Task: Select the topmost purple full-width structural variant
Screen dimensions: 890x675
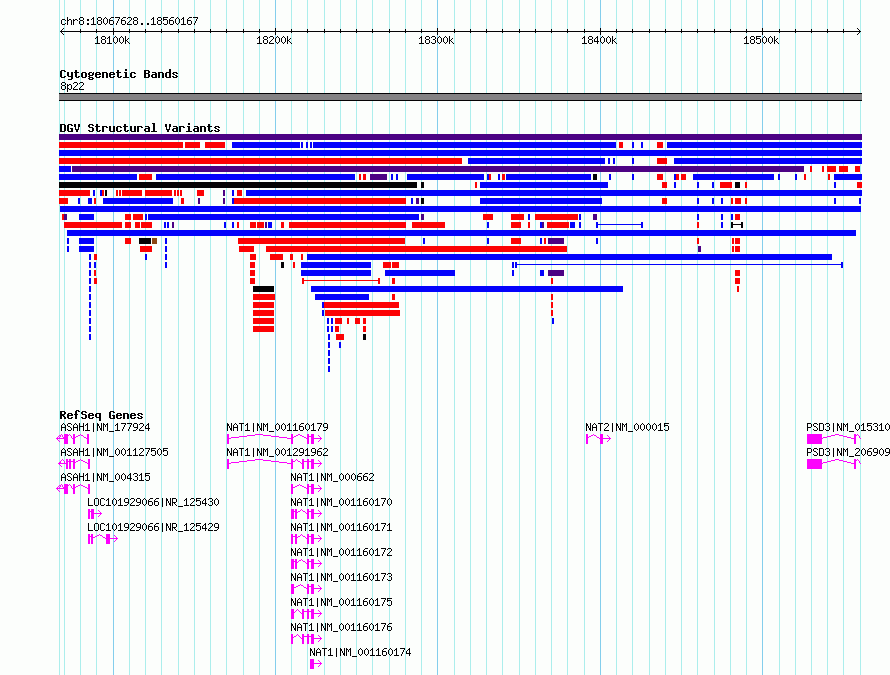Action: click(460, 137)
